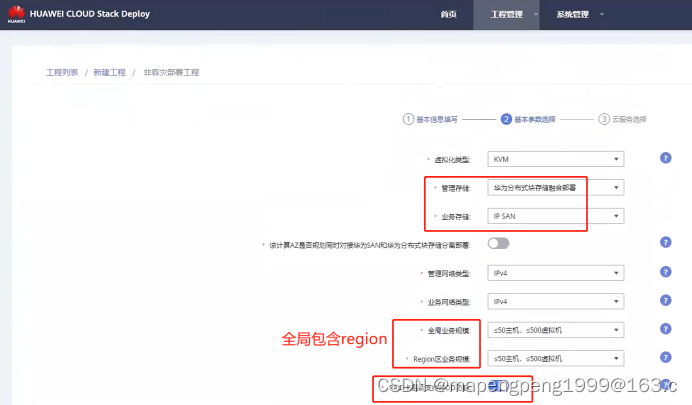Expand the 工程管理 chevron arrow
The width and height of the screenshot is (692, 405).
click(536, 14)
